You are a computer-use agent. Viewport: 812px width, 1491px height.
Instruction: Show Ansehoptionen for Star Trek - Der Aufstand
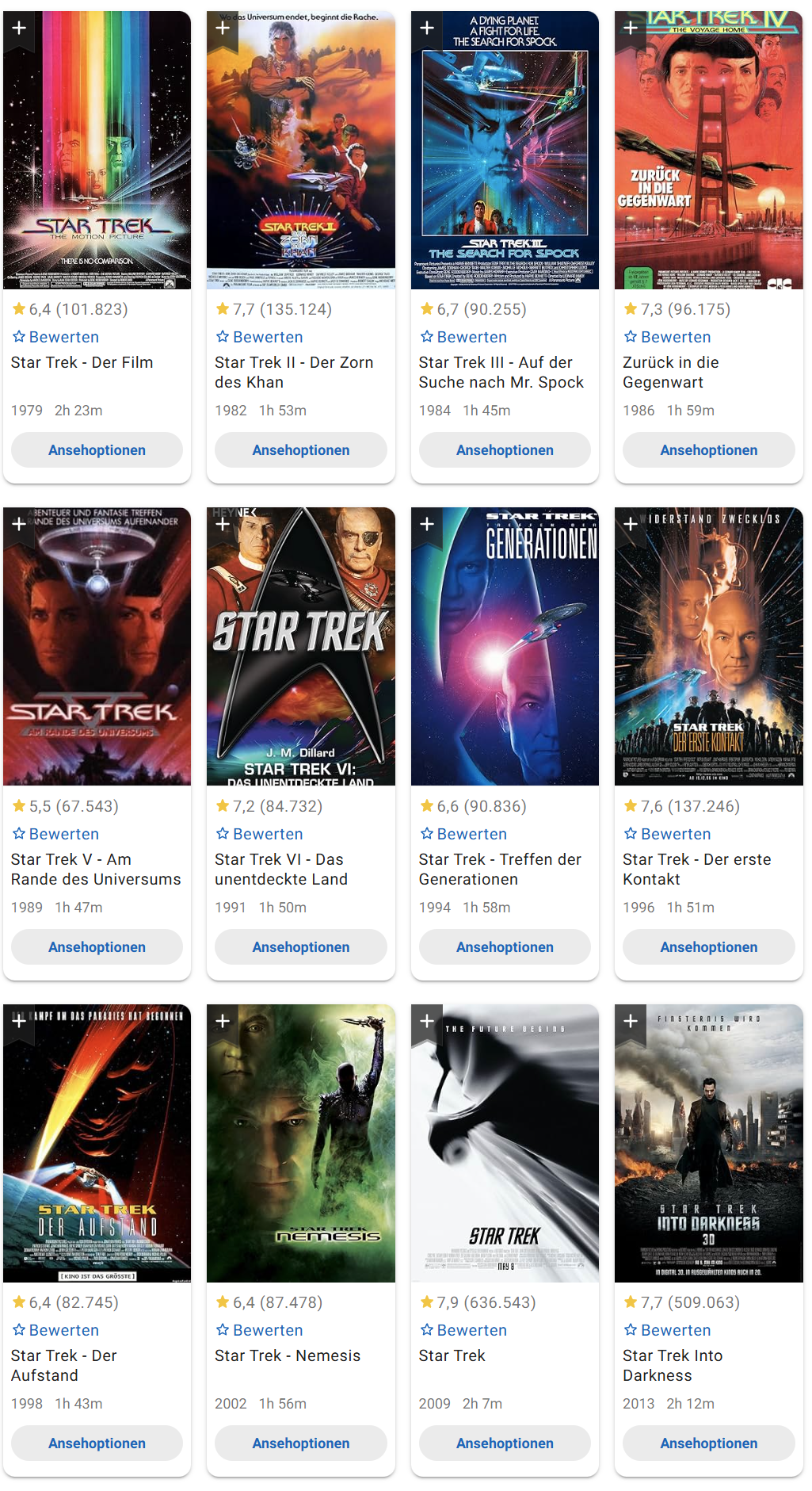coord(97,1443)
